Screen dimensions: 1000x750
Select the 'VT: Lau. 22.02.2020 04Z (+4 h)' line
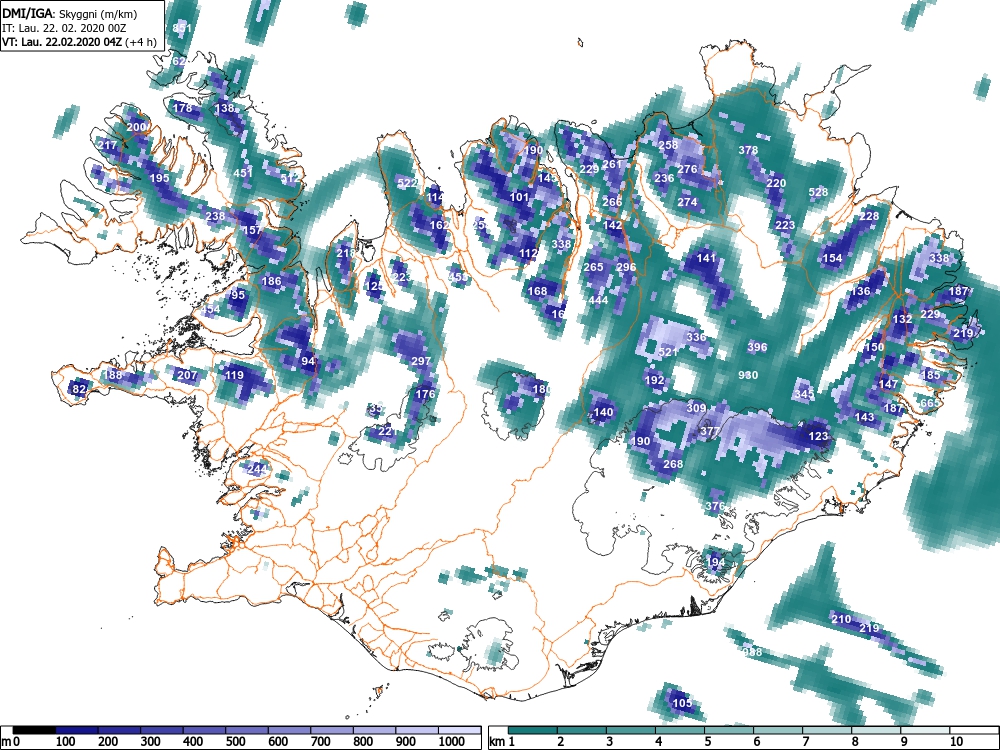[x=79, y=42]
